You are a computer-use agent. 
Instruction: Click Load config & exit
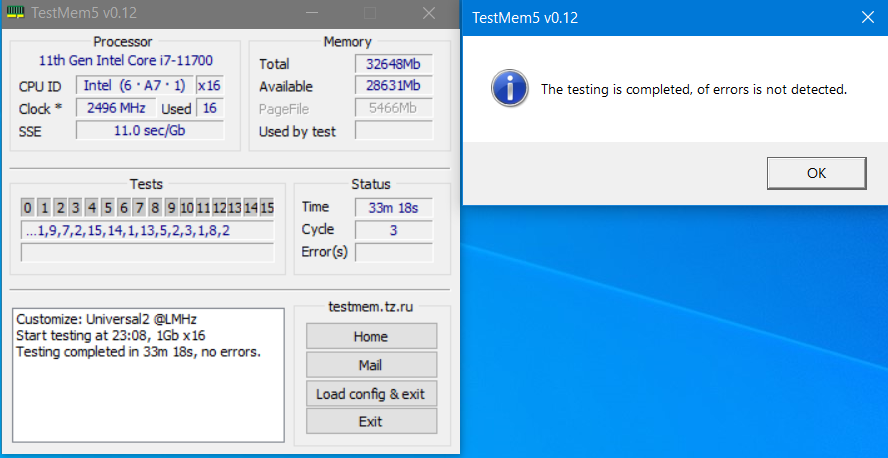371,394
